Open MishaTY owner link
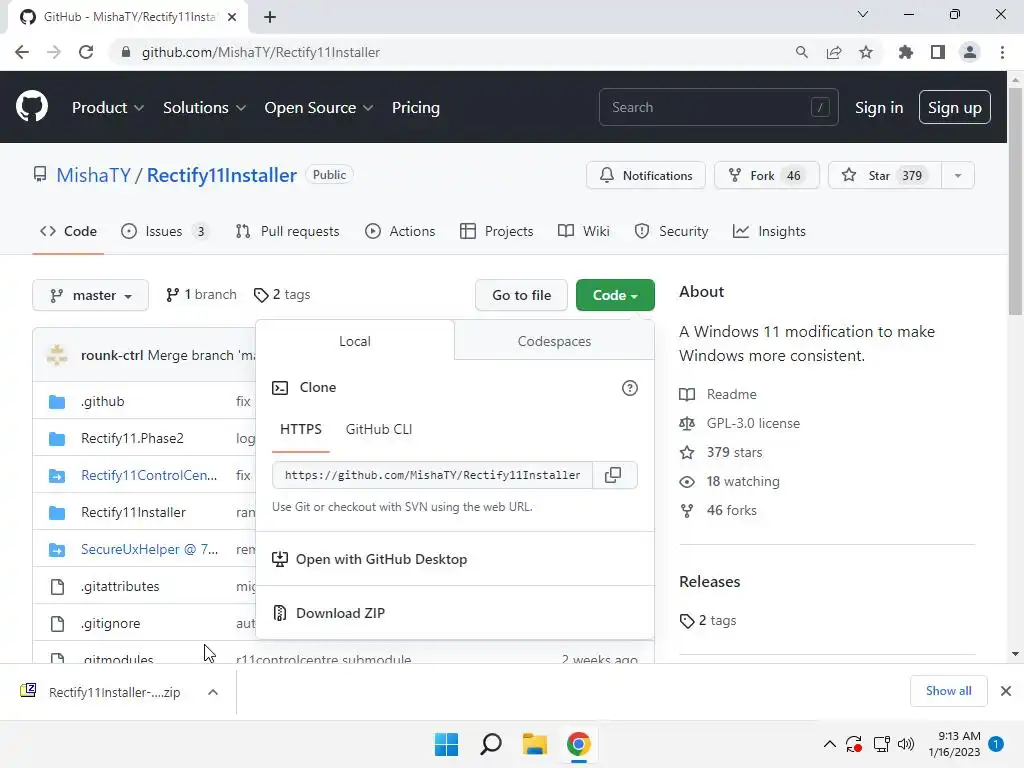Image resolution: width=1024 pixels, height=768 pixels. pyautogui.click(x=93, y=175)
